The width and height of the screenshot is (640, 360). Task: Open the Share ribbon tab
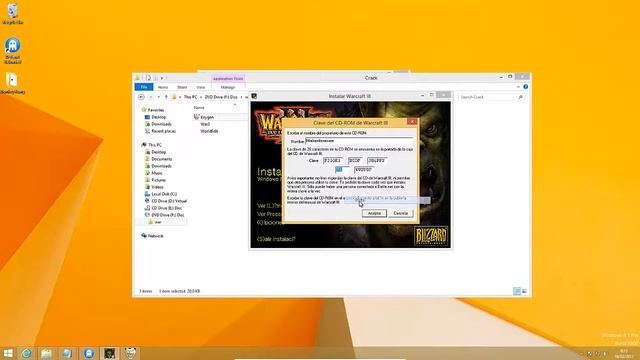182,87
